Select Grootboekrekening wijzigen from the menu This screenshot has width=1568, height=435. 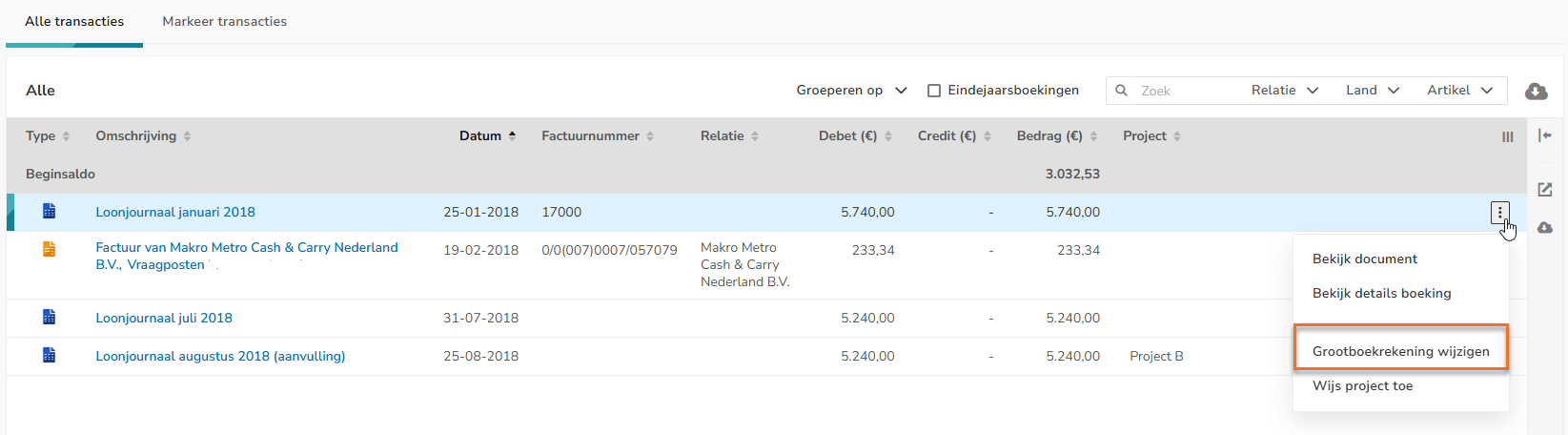(1400, 351)
